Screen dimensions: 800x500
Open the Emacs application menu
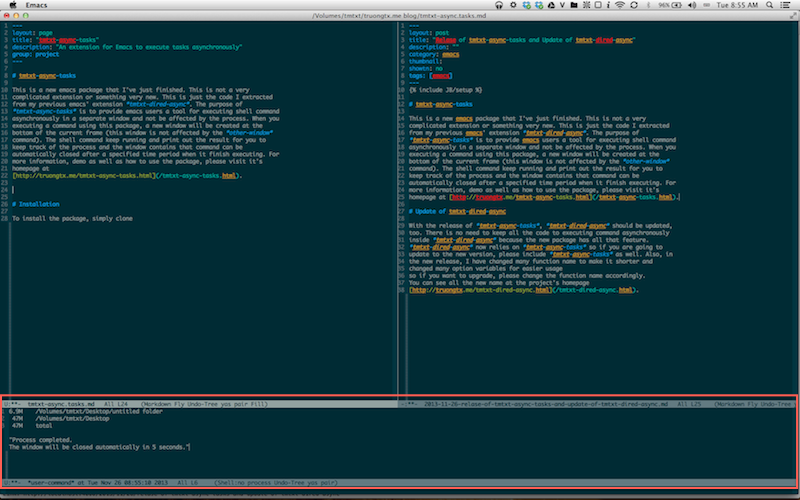point(38,5)
